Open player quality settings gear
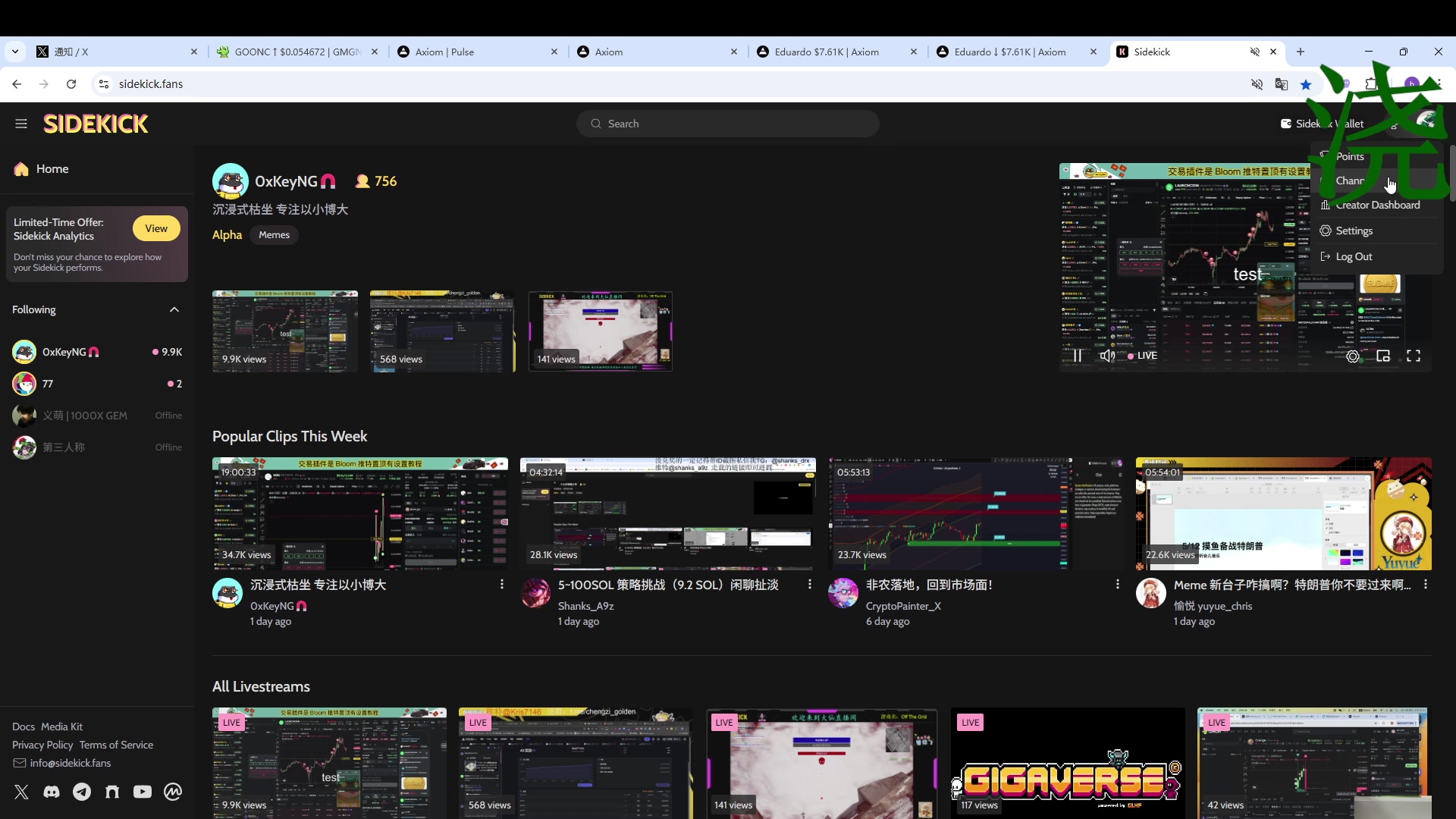The width and height of the screenshot is (1456, 819). pyautogui.click(x=1353, y=356)
